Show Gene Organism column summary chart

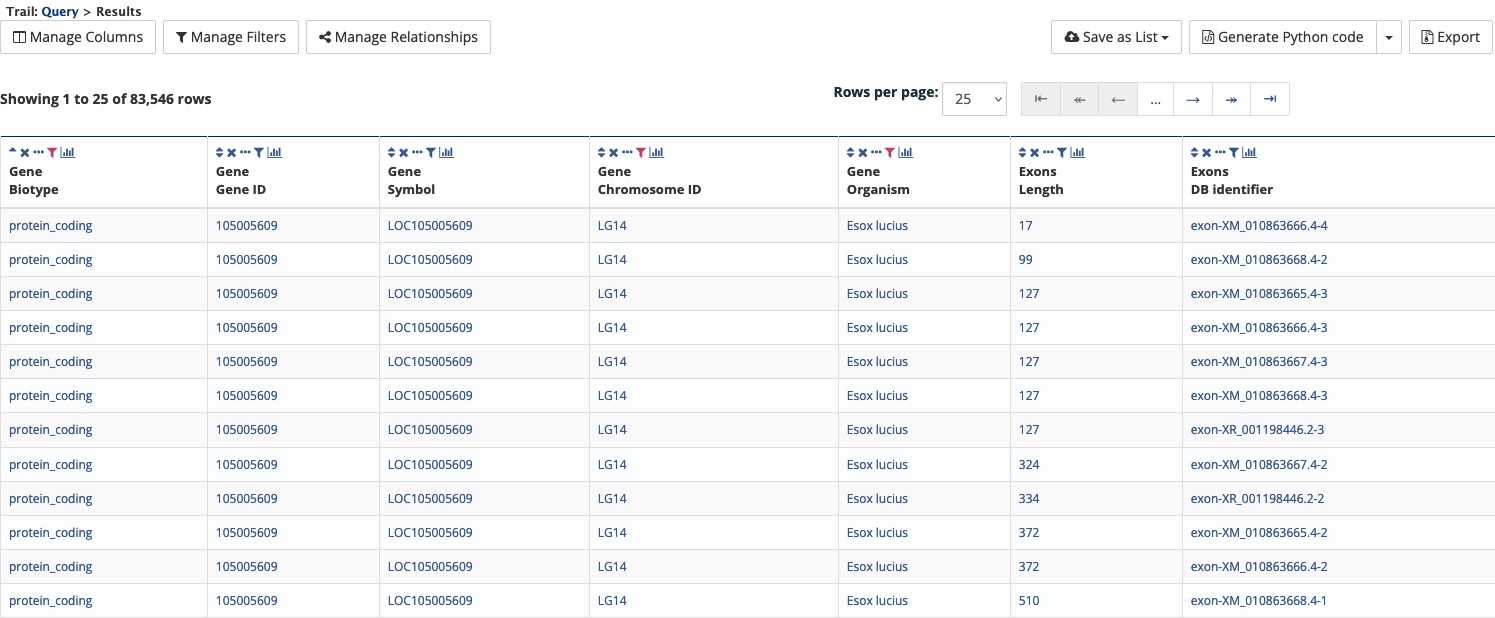pyautogui.click(x=906, y=152)
